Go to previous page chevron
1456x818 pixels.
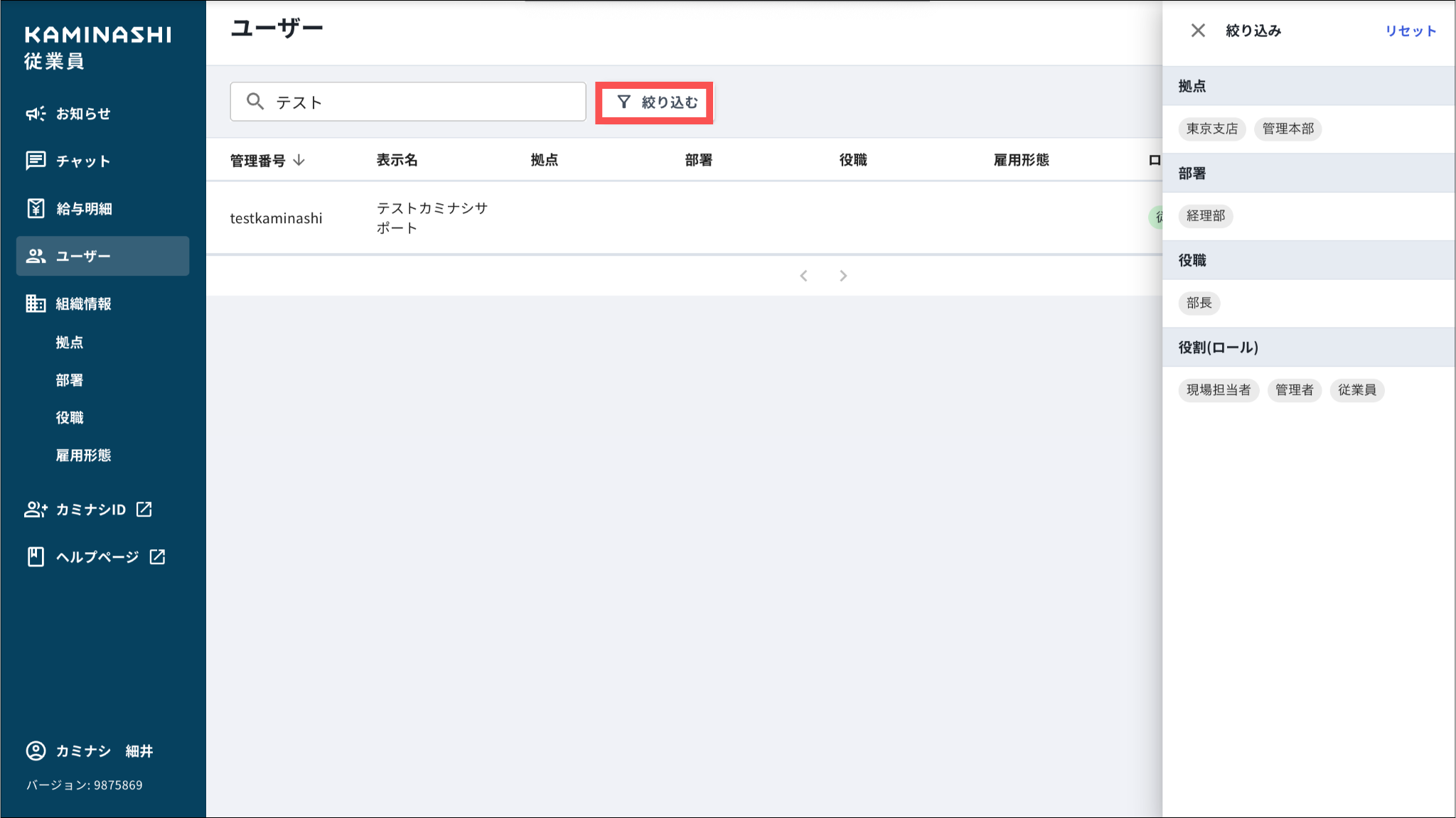pyautogui.click(x=803, y=276)
